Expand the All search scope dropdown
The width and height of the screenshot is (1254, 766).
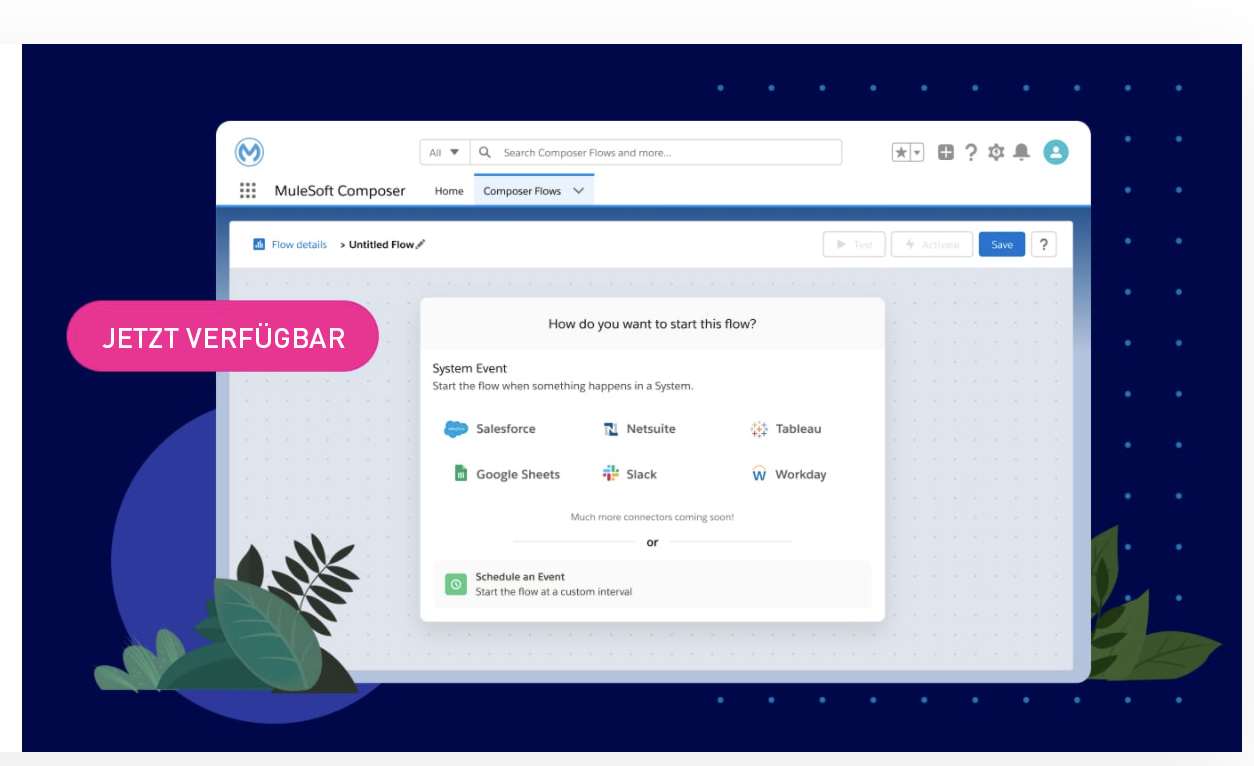(x=444, y=152)
